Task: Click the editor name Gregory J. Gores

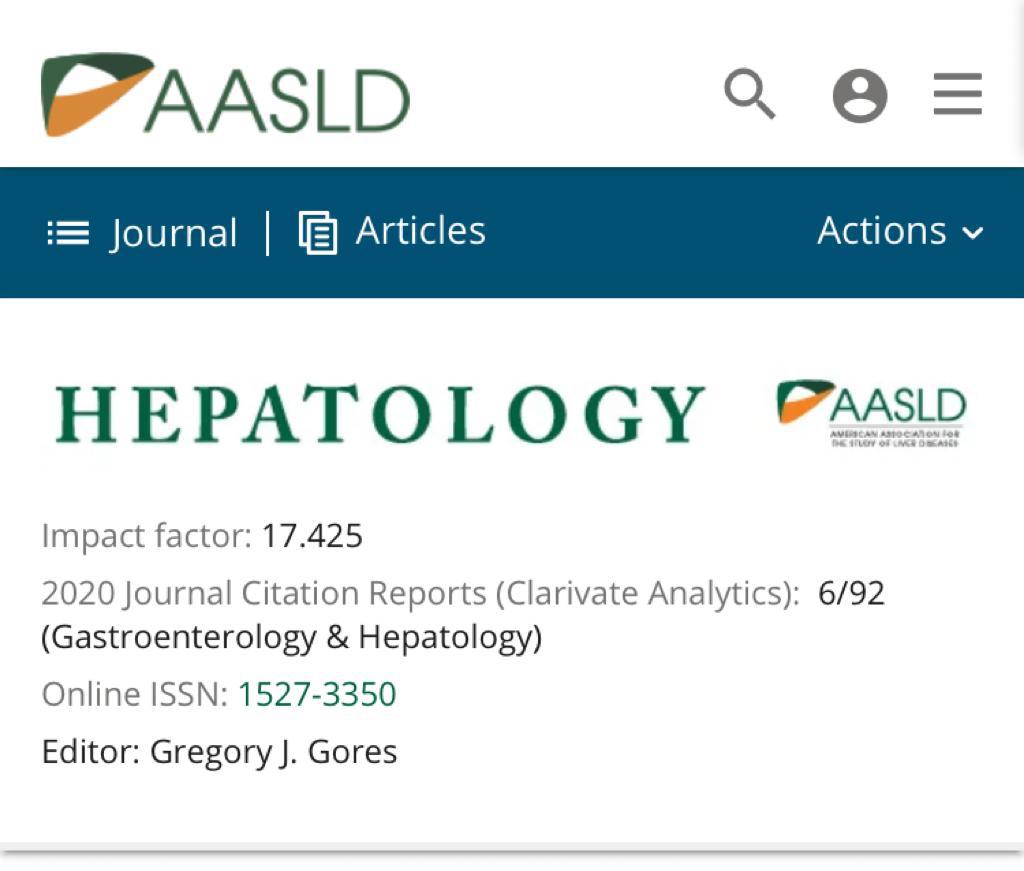Action: pyautogui.click(x=273, y=751)
